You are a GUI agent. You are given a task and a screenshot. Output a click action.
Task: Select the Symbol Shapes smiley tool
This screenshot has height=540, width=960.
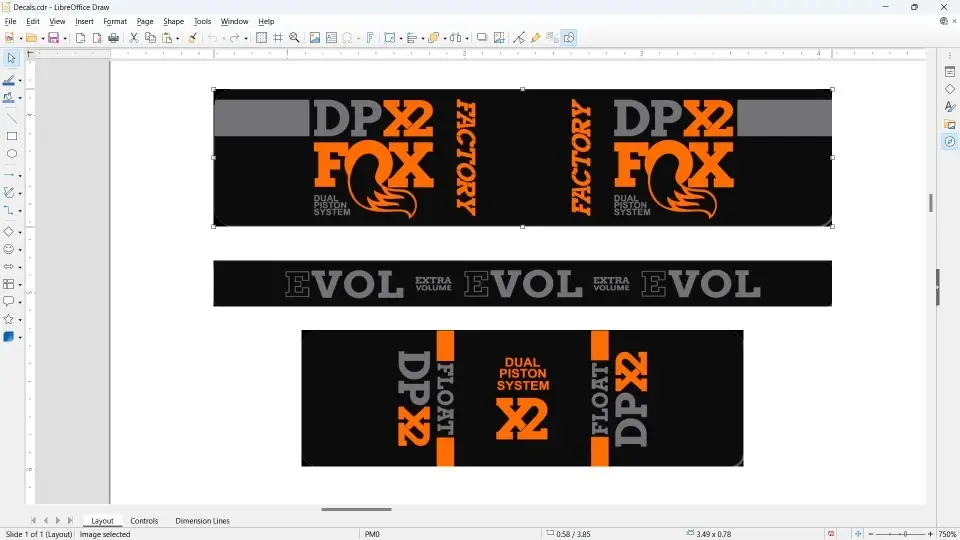(9, 249)
